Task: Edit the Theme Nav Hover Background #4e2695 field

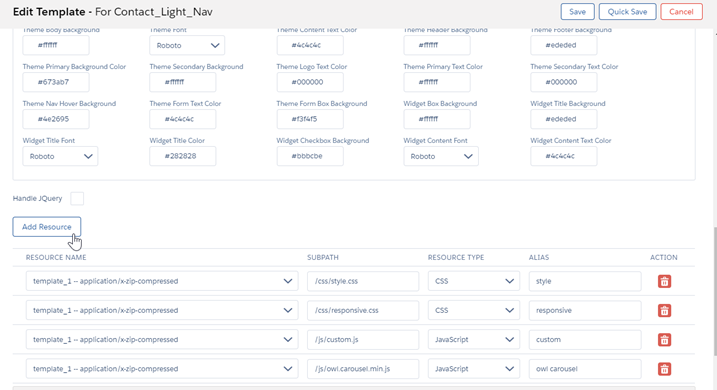Action: coord(56,119)
